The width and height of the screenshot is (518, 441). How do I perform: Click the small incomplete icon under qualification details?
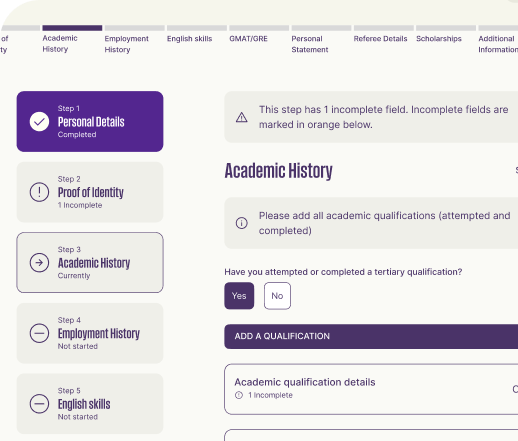coord(239,395)
